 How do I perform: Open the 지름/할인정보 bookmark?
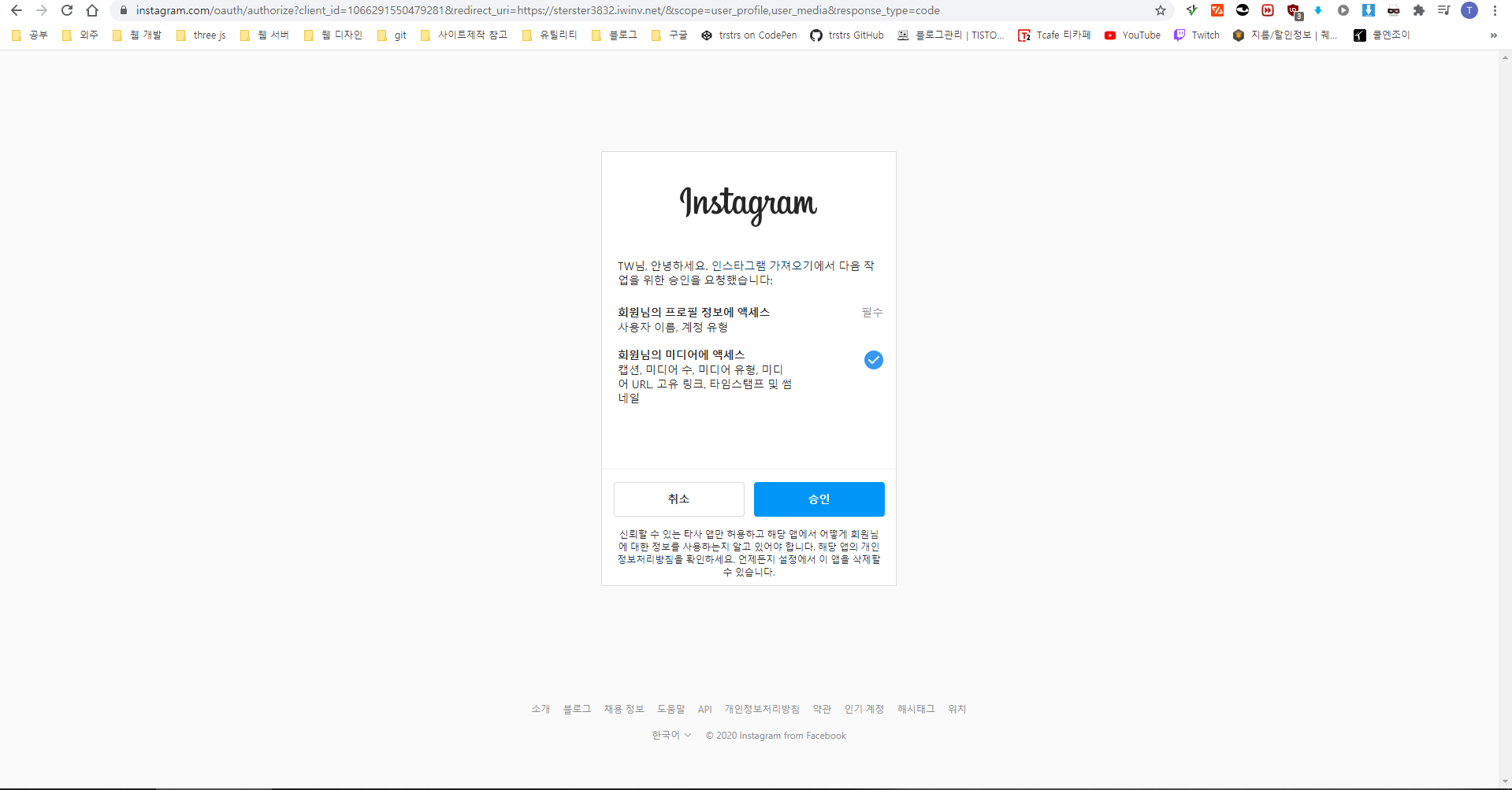point(1285,35)
